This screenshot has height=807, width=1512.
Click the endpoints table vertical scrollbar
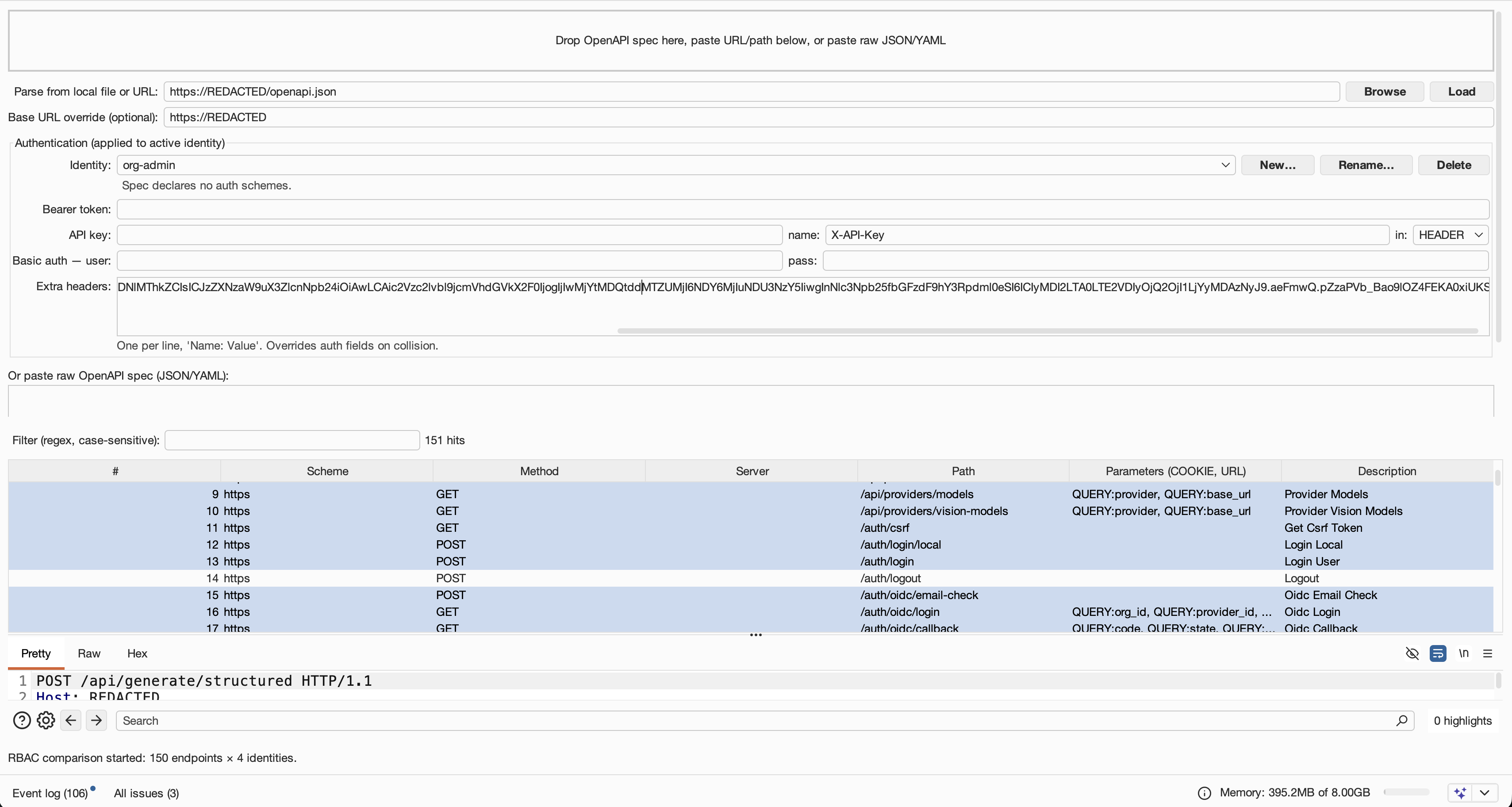[x=1497, y=478]
